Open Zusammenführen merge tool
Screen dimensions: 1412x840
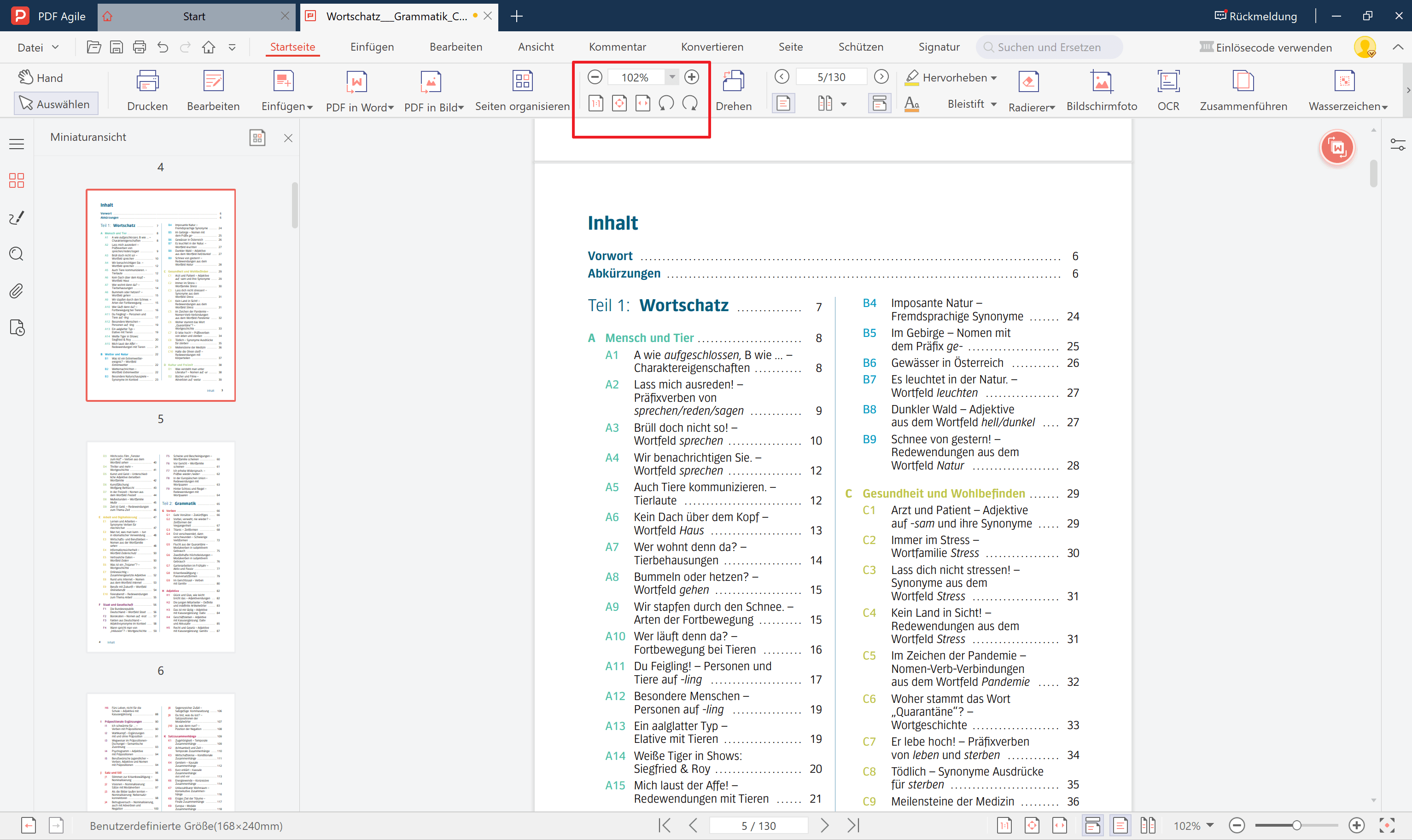(1243, 91)
